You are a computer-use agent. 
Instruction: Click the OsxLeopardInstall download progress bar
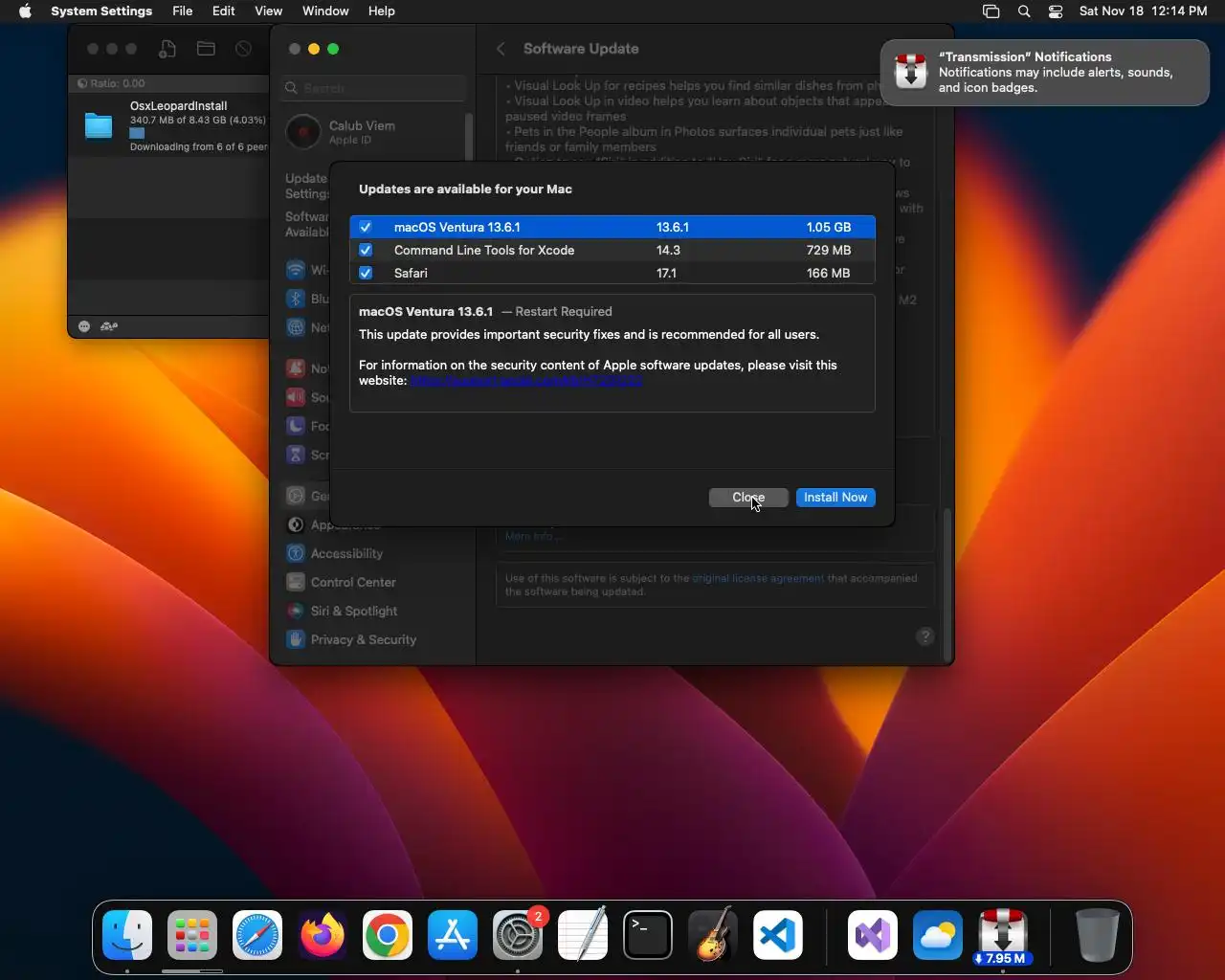(137, 133)
